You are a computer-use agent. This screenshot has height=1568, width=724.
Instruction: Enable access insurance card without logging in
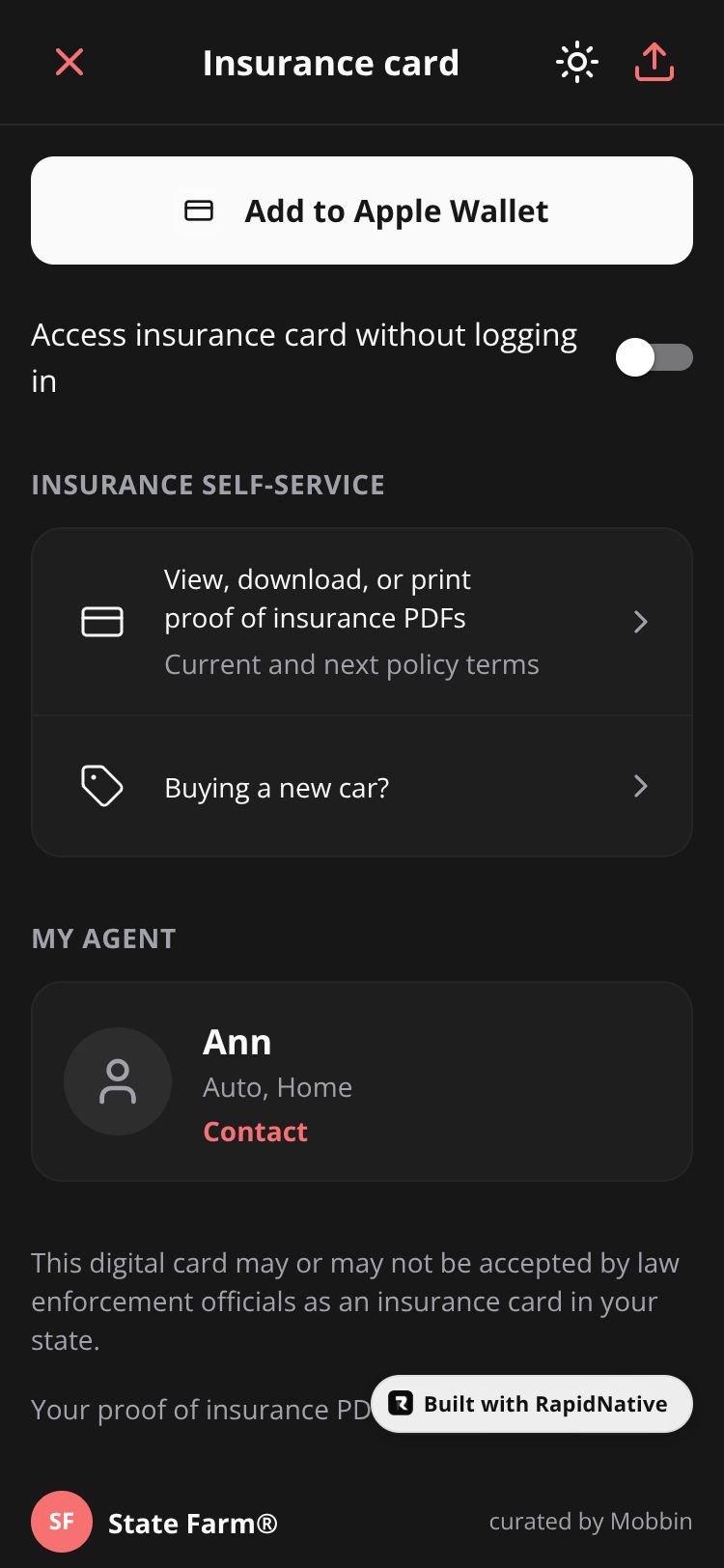[x=654, y=358]
